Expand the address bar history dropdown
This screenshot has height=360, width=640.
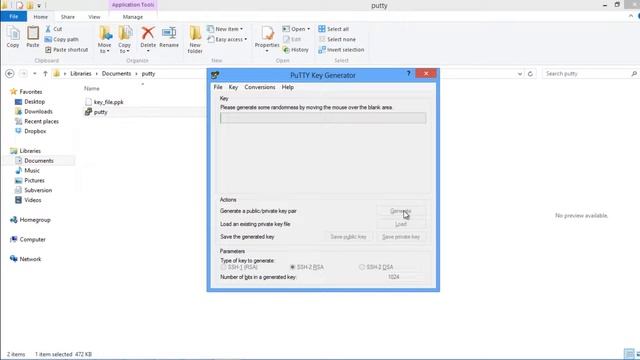pyautogui.click(x=520, y=74)
